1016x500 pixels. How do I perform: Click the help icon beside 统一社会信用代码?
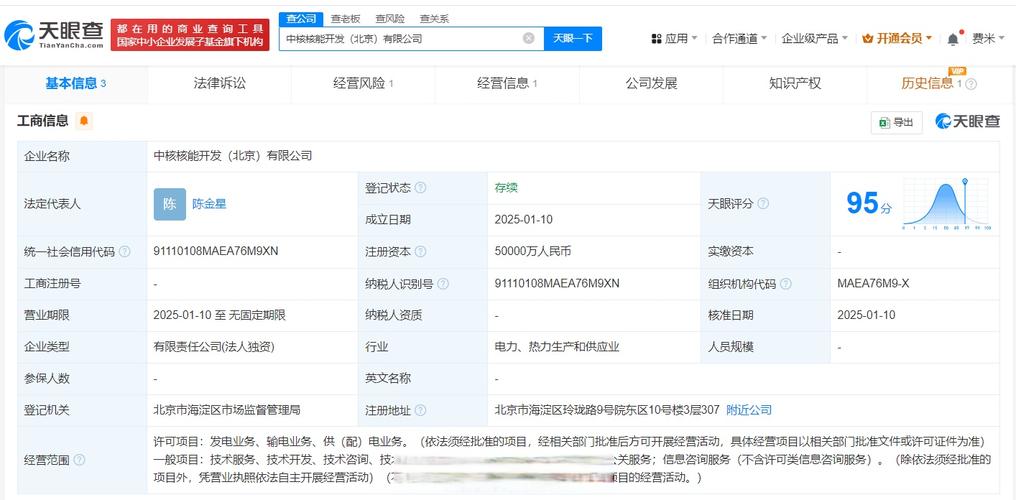pos(124,251)
